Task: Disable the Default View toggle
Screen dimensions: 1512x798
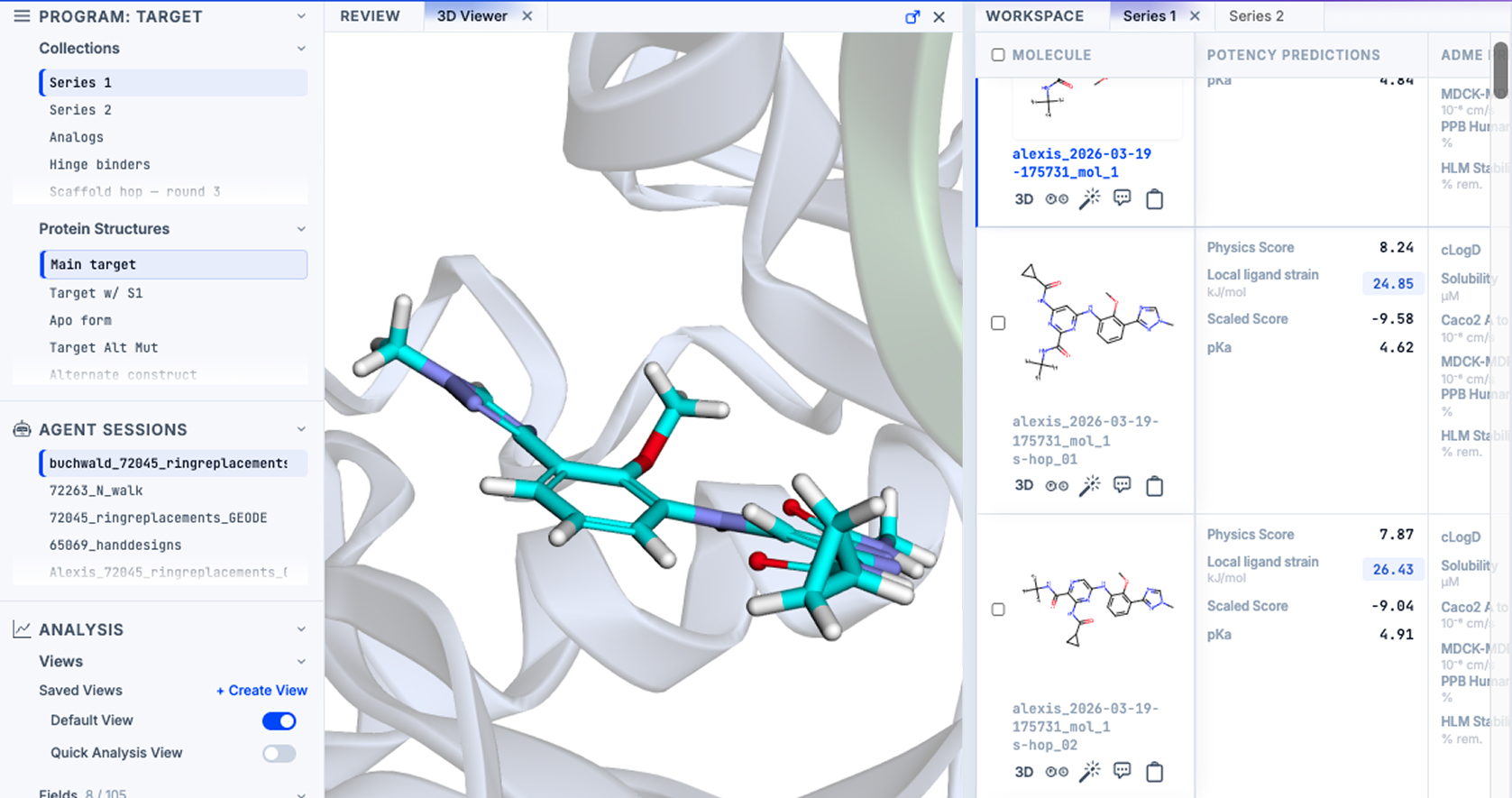Action: [x=279, y=720]
